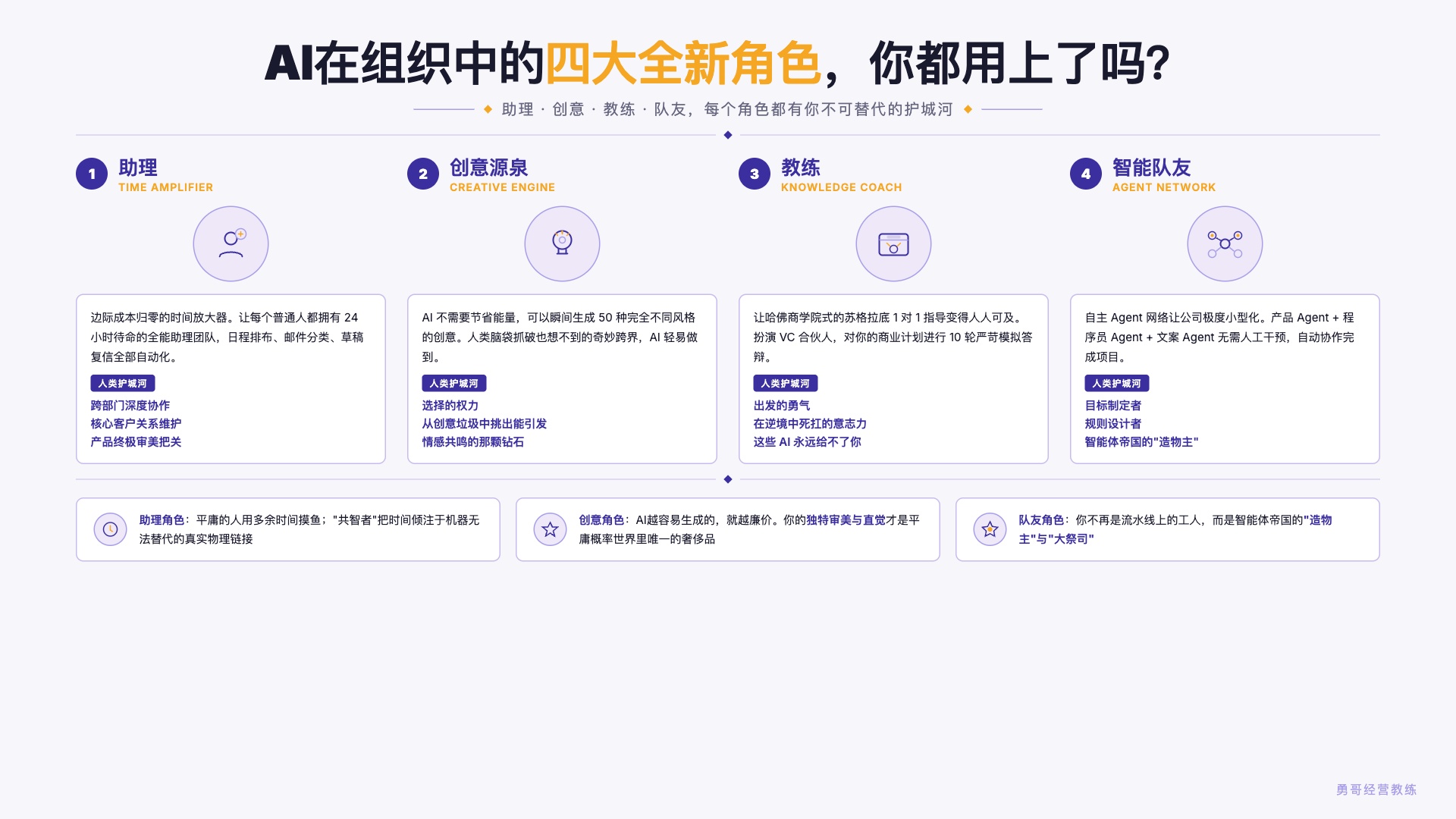This screenshot has height=819, width=1456.
Task: Click the text 情感共鸣的那颗钻石
Action: coord(473,442)
